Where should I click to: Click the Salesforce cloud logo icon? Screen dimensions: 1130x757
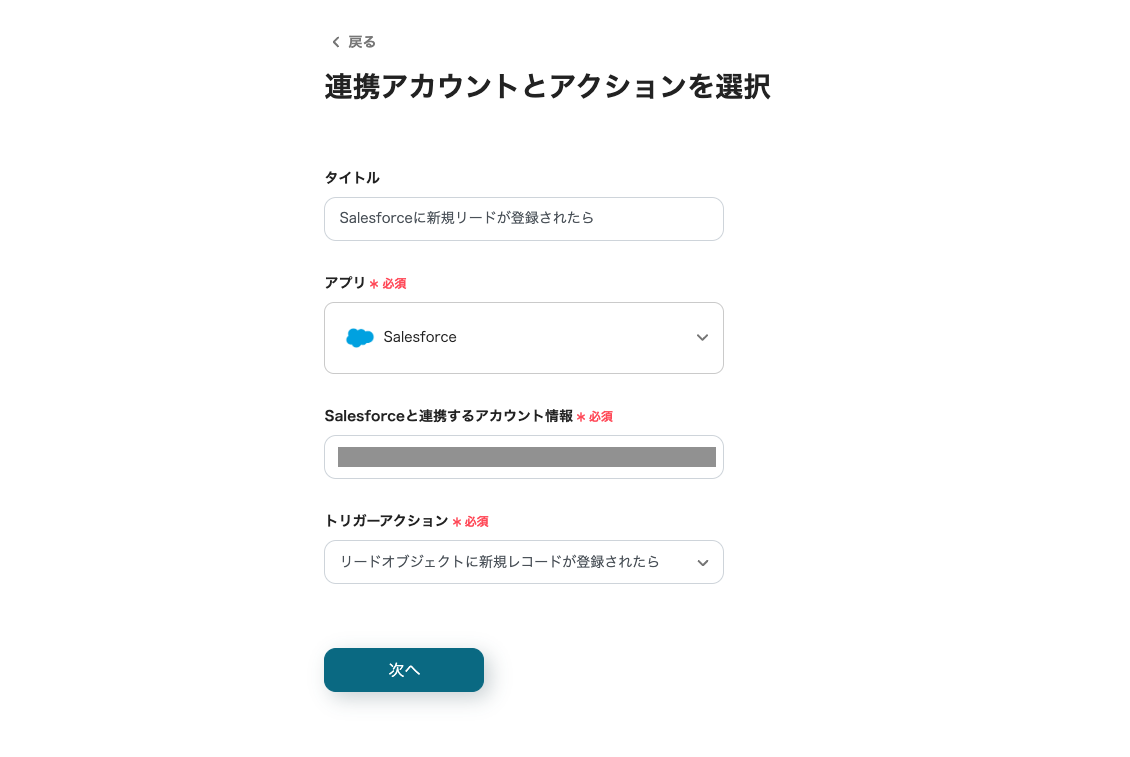pos(359,338)
